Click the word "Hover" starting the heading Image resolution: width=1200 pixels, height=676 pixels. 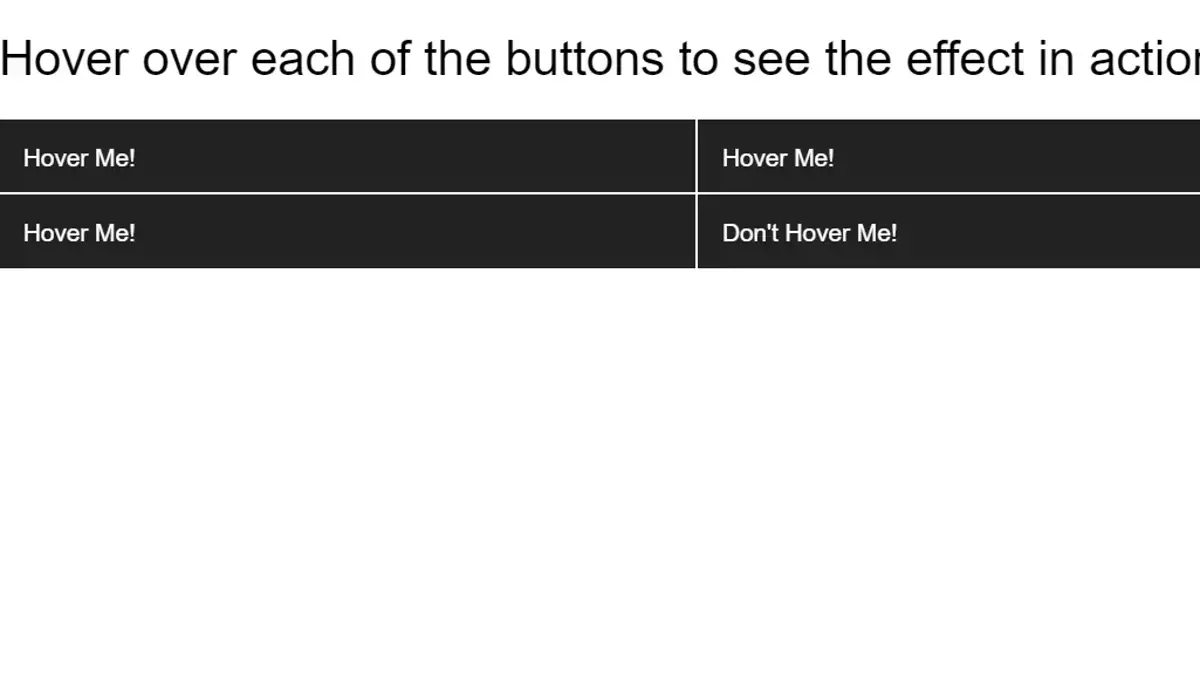[x=65, y=58]
